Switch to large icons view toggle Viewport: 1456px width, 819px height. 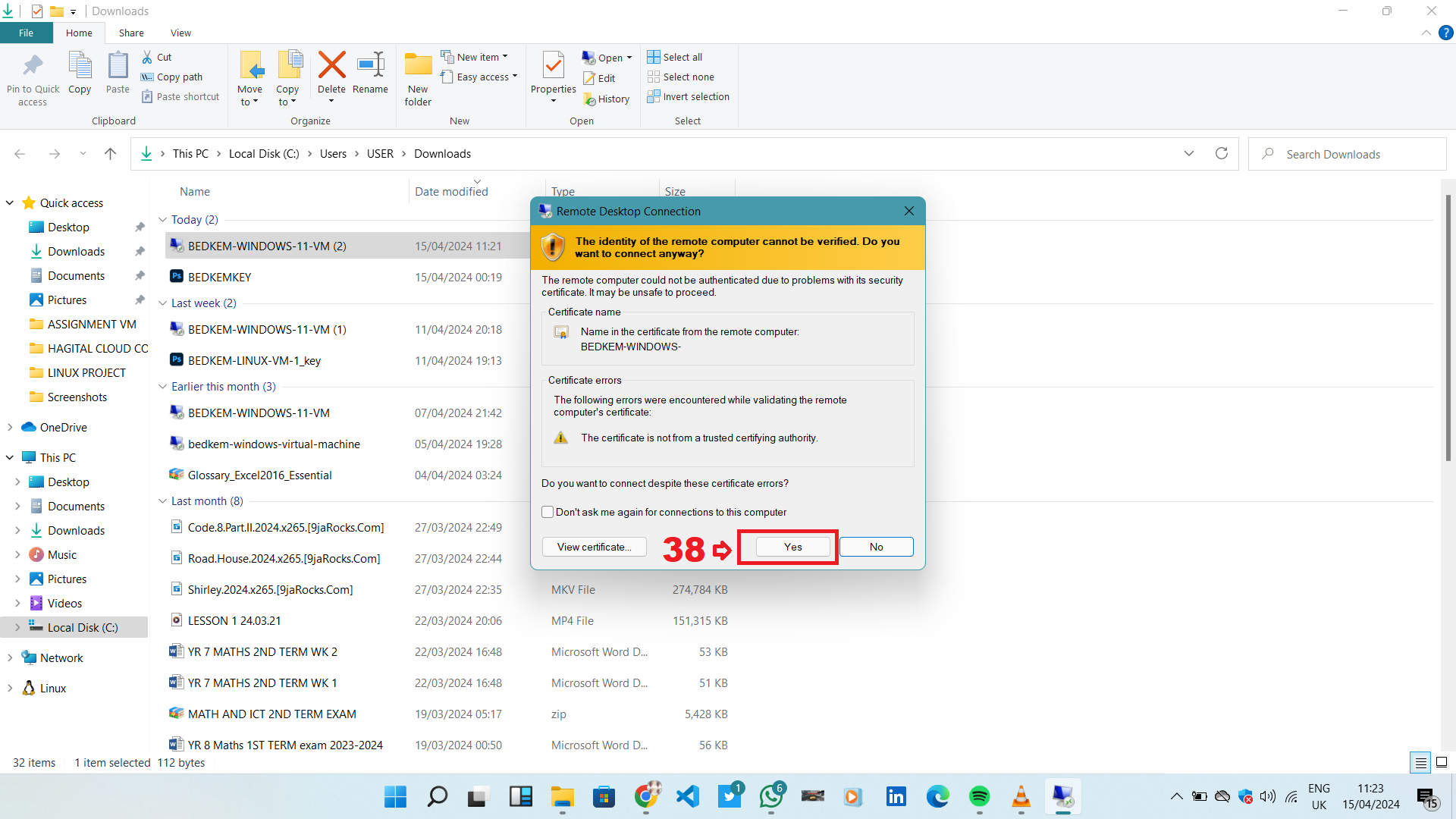[1442, 762]
